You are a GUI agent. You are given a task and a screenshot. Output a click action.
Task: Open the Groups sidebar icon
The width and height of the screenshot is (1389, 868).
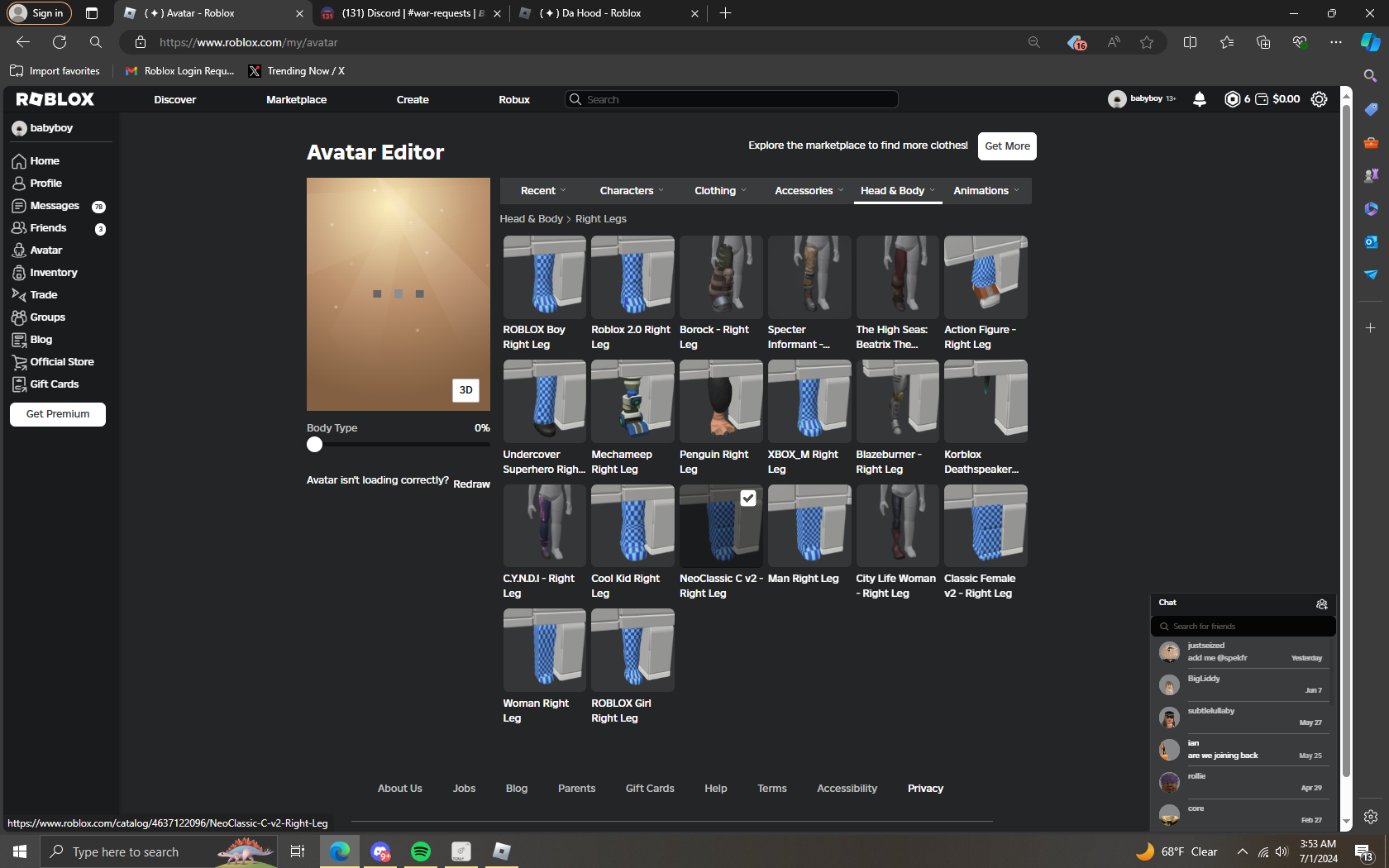click(x=19, y=317)
